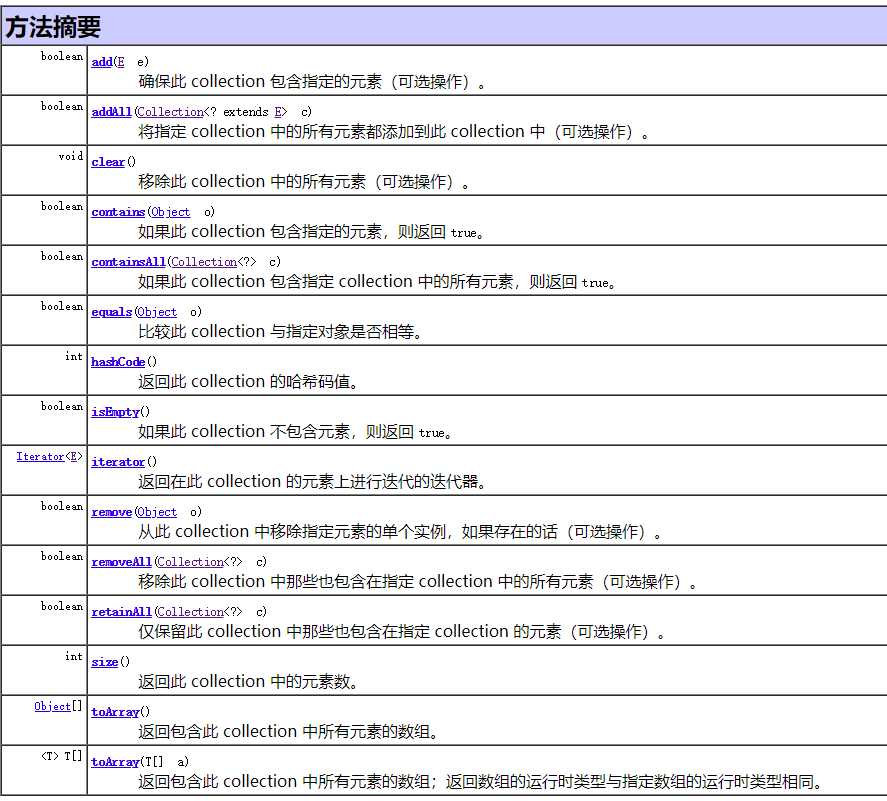
Task: Open the removeAll method link
Action: pos(122,562)
